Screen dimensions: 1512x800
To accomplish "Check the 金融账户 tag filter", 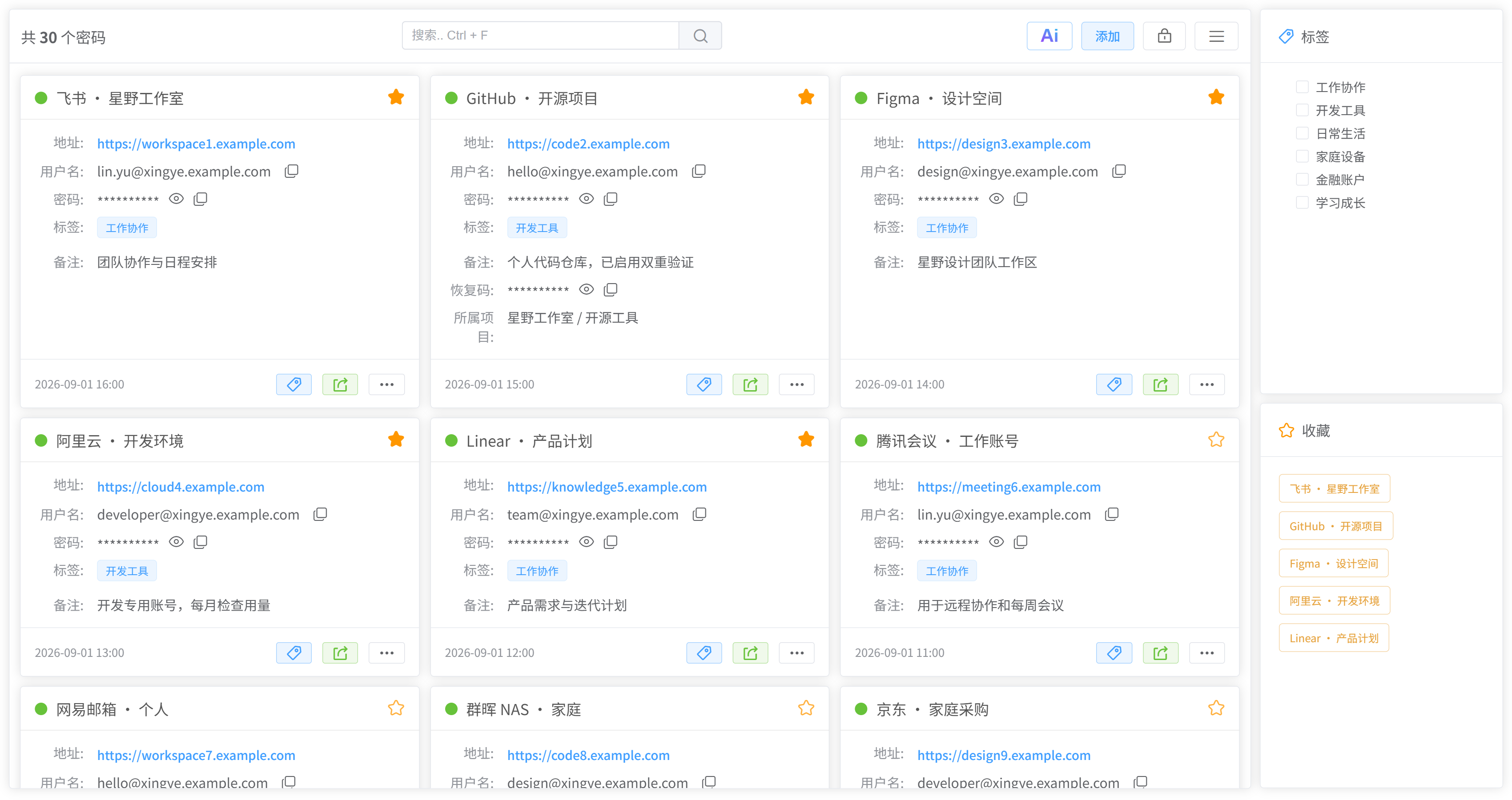I will point(1302,180).
